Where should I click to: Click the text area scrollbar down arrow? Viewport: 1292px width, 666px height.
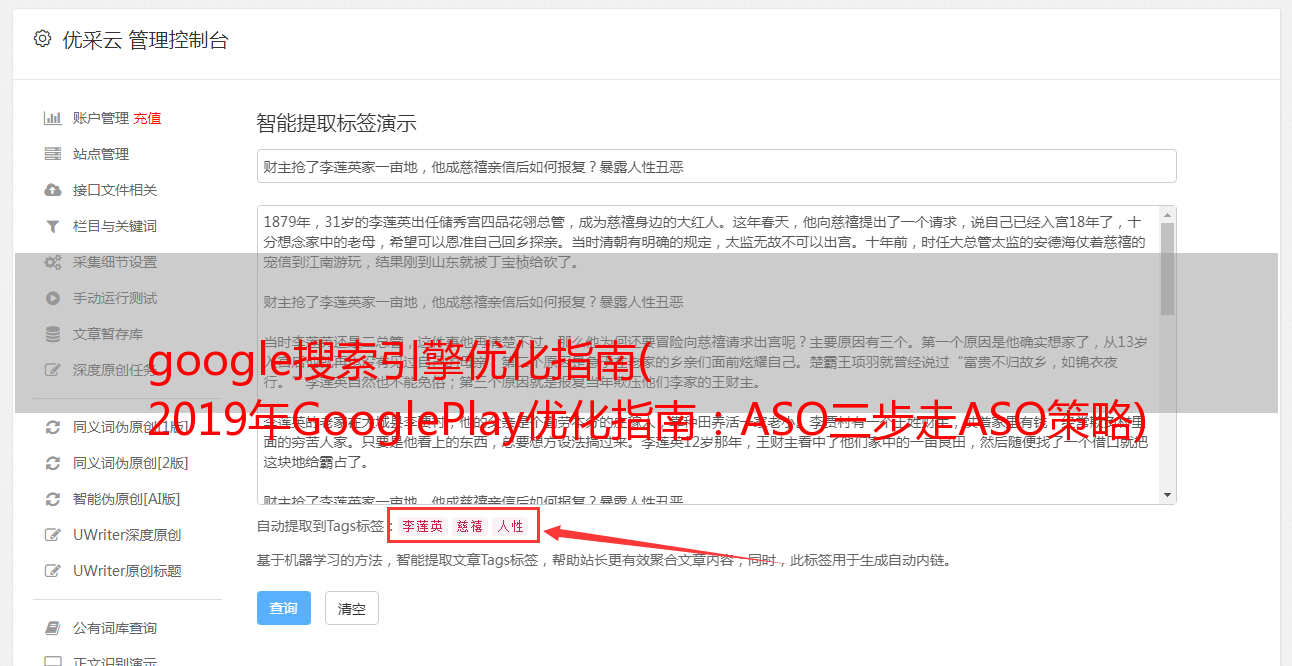pyautogui.click(x=1168, y=495)
